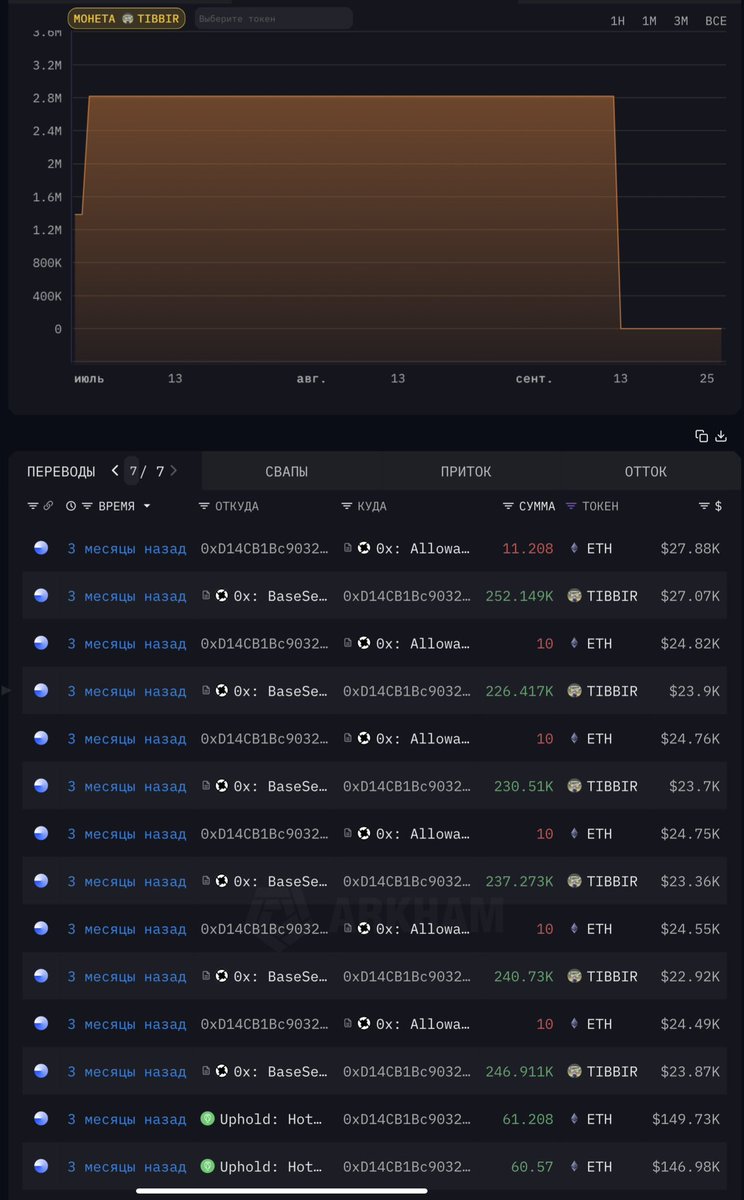Open the ТОКЕН column filter
This screenshot has height=1200, width=744.
coord(572,506)
